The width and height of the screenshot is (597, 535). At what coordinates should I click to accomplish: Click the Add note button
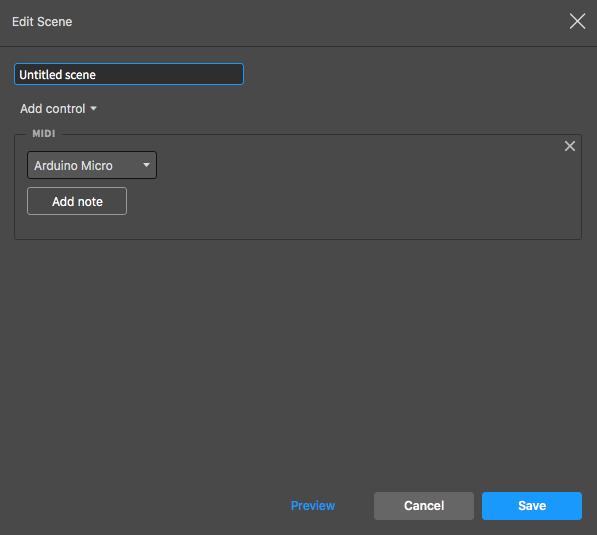point(77,201)
